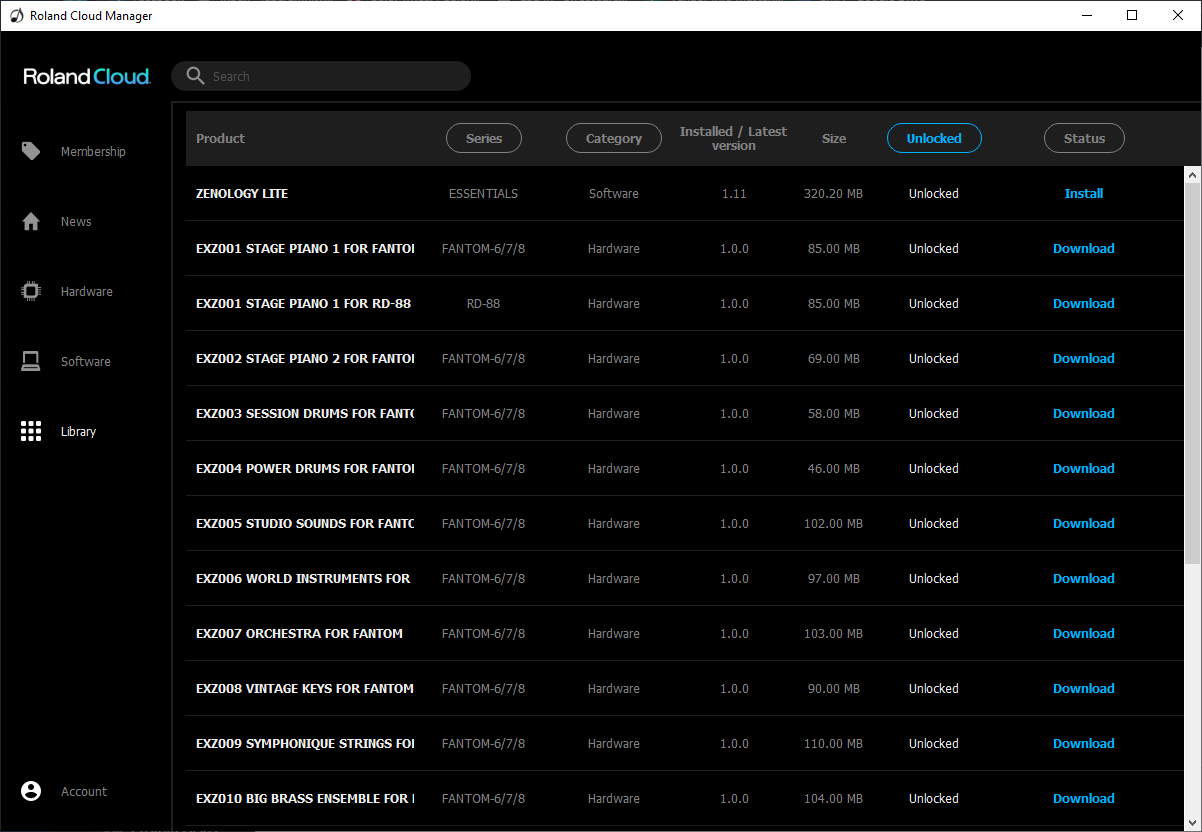The width and height of the screenshot is (1202, 832).
Task: Select the EXZ004 Power Drums product row
Action: [x=304, y=469]
